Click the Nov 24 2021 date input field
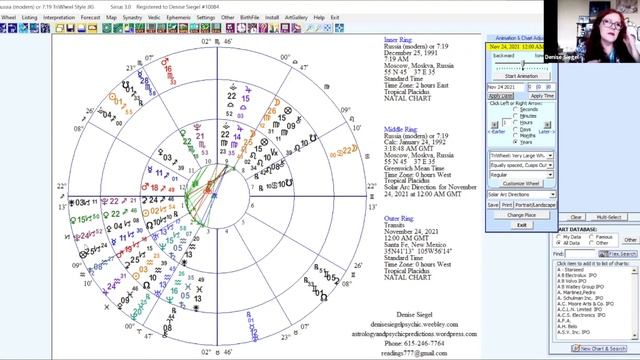The image size is (640, 360). (505, 87)
